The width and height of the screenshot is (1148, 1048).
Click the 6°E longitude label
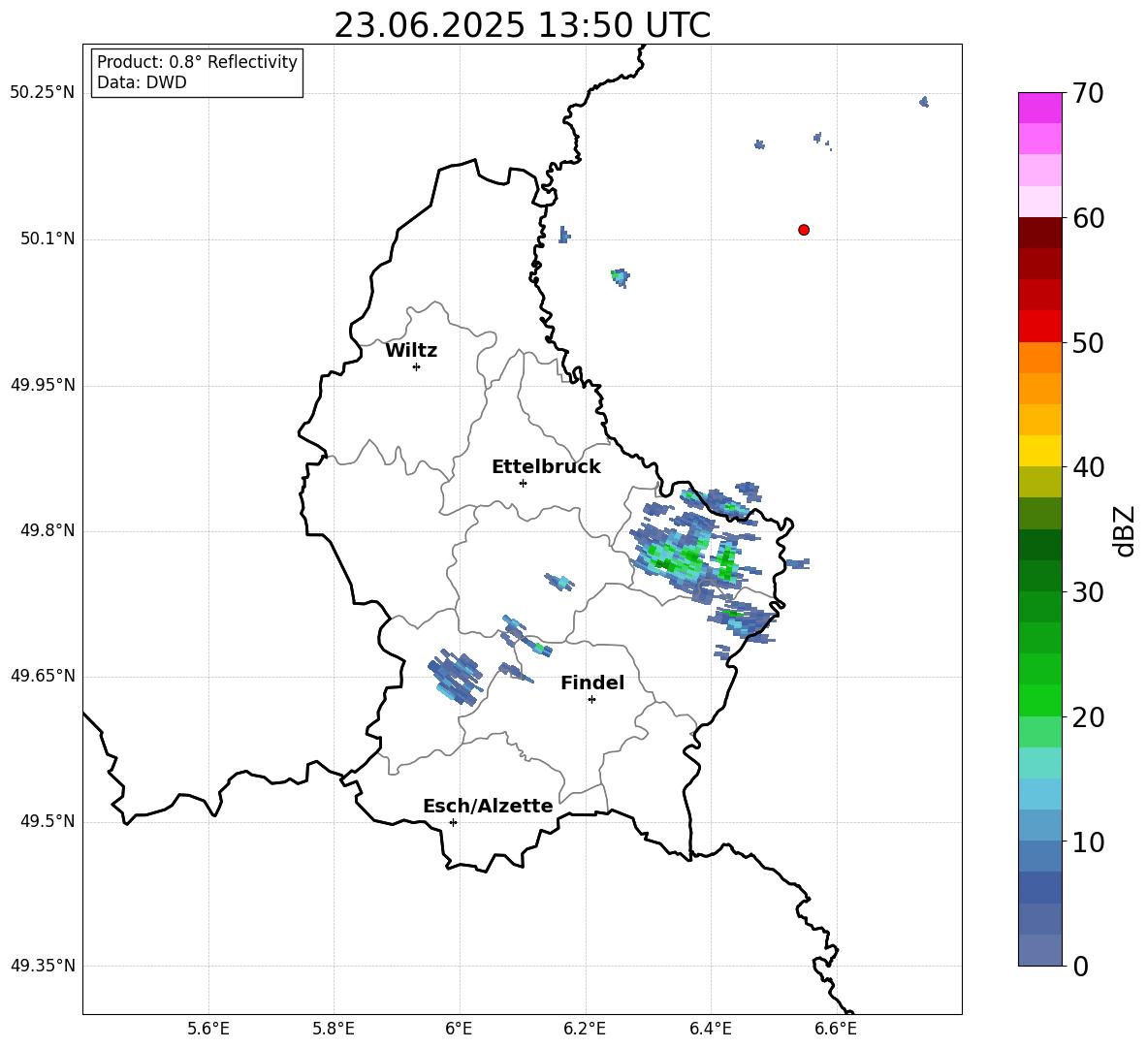coord(459,1029)
